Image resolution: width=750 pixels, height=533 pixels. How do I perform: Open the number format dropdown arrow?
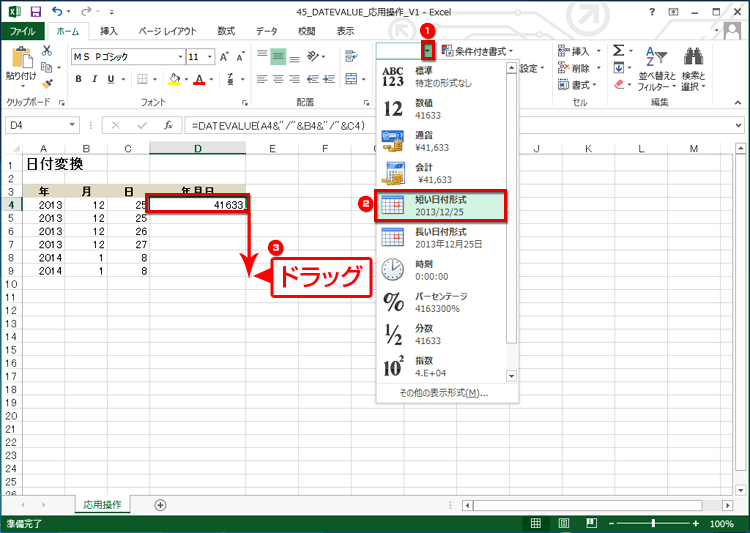(x=428, y=50)
